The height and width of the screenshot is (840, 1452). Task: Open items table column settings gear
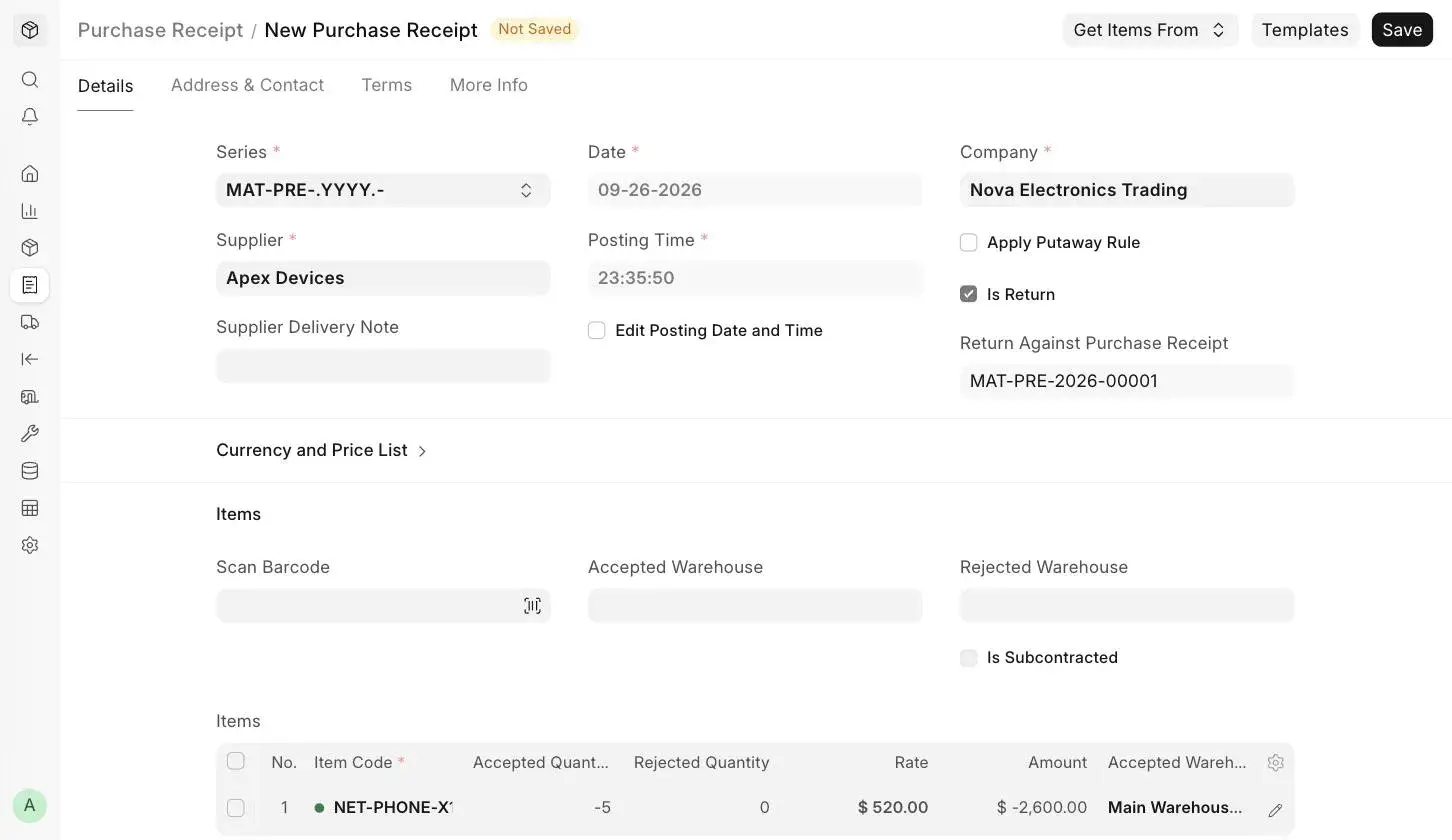(1275, 762)
